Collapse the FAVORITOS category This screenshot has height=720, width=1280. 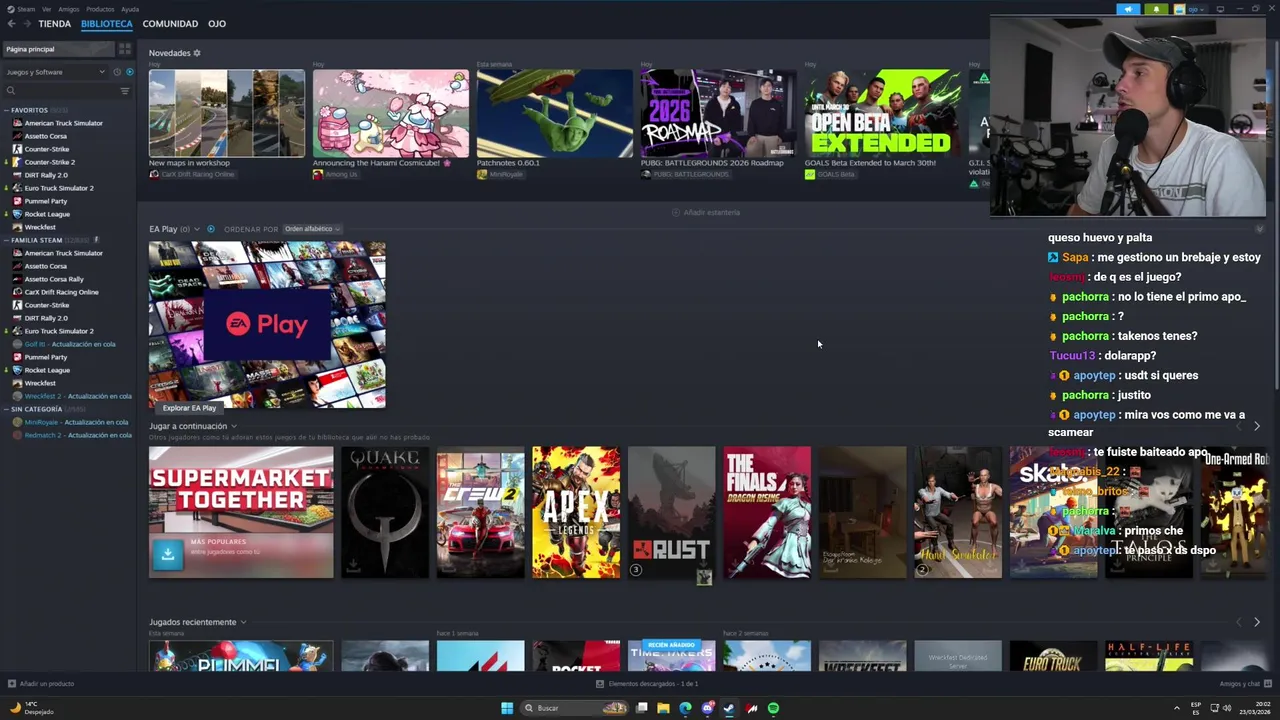pos(6,110)
